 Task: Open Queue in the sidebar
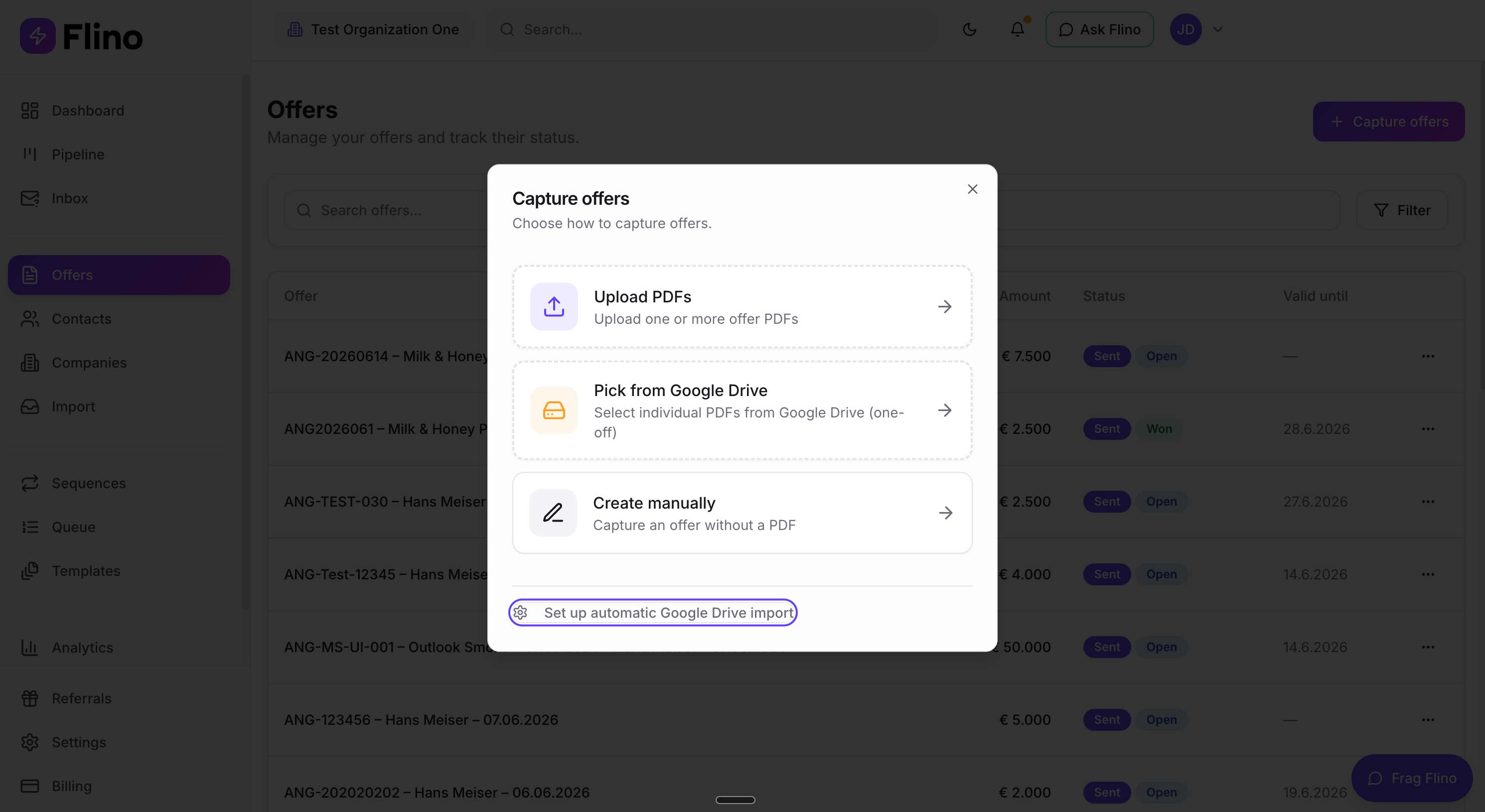(x=119, y=527)
